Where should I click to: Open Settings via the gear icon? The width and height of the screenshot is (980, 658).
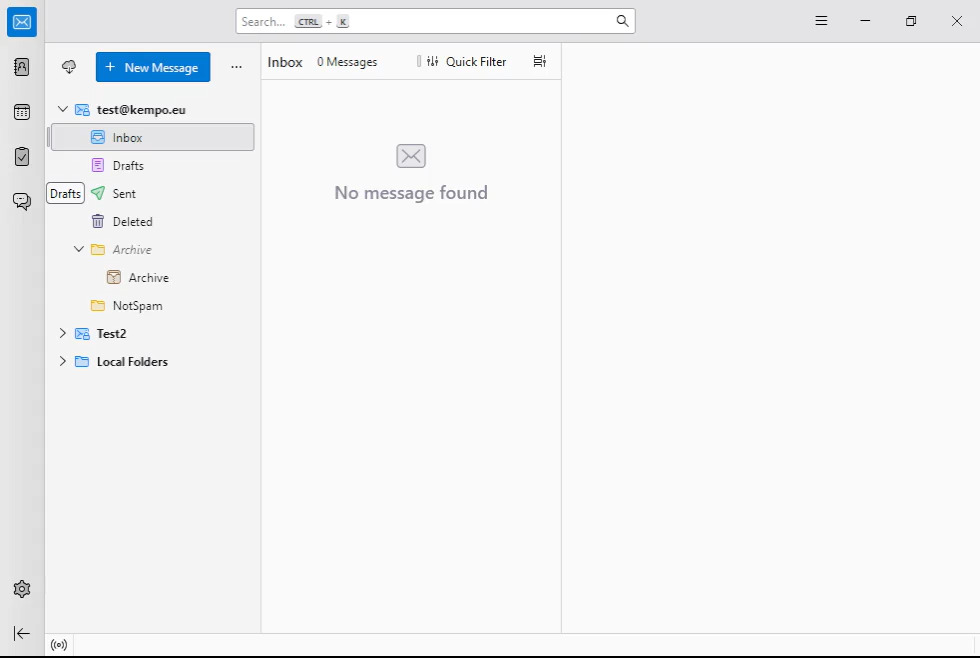[x=22, y=589]
